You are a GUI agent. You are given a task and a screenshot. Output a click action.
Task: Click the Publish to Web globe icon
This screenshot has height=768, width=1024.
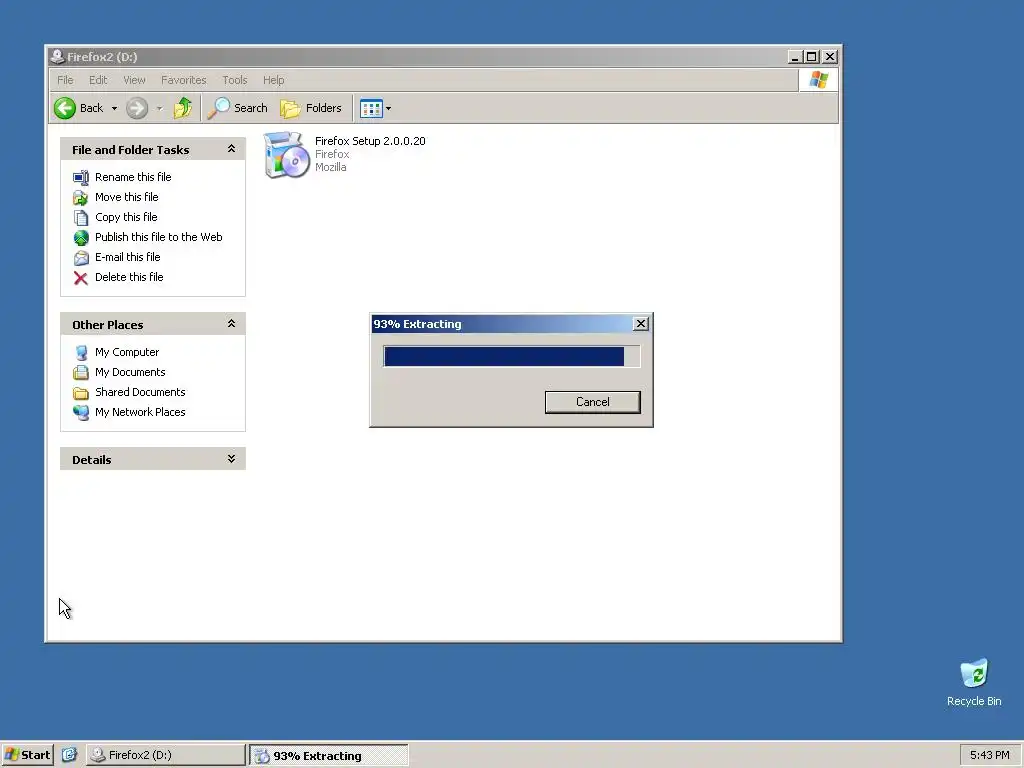80,238
